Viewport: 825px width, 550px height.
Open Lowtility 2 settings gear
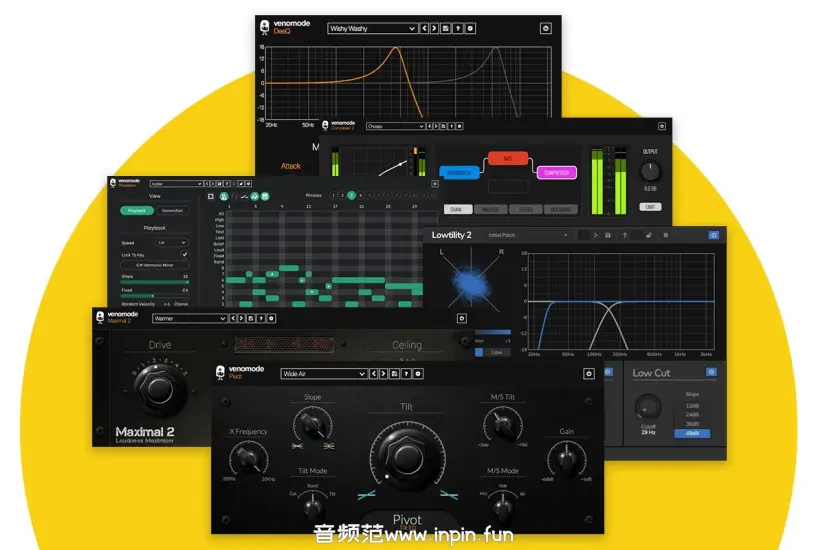[666, 235]
